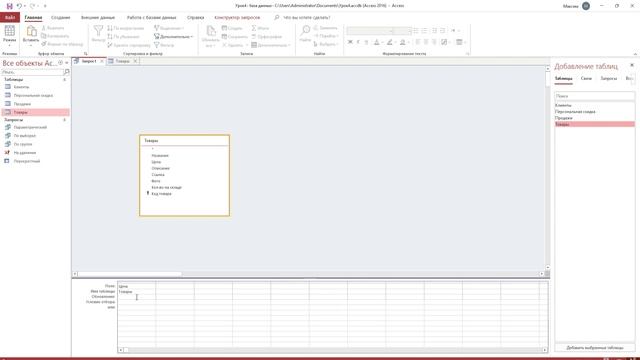Open Параметрический query in navigation pane
The width and height of the screenshot is (640, 360).
30,127
